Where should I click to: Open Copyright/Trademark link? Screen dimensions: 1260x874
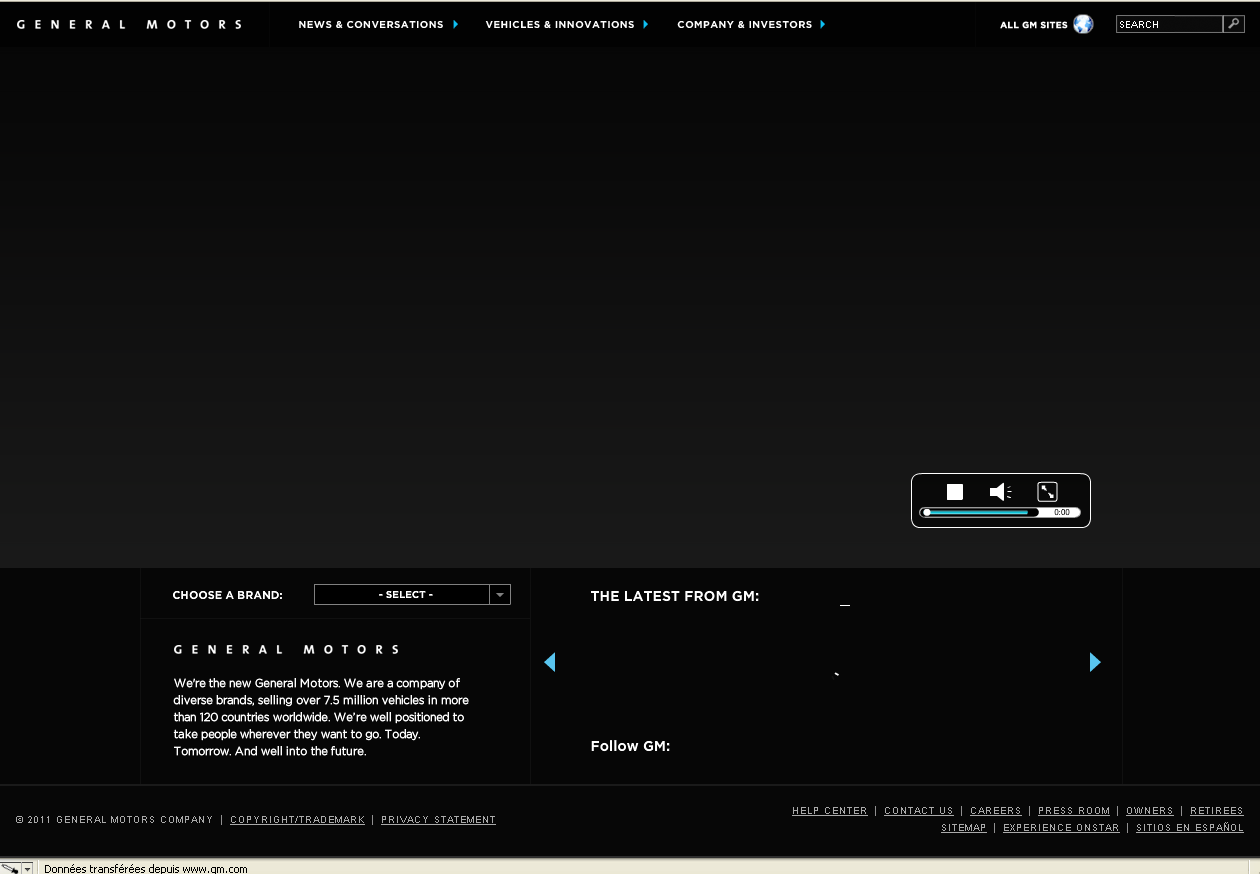[297, 820]
